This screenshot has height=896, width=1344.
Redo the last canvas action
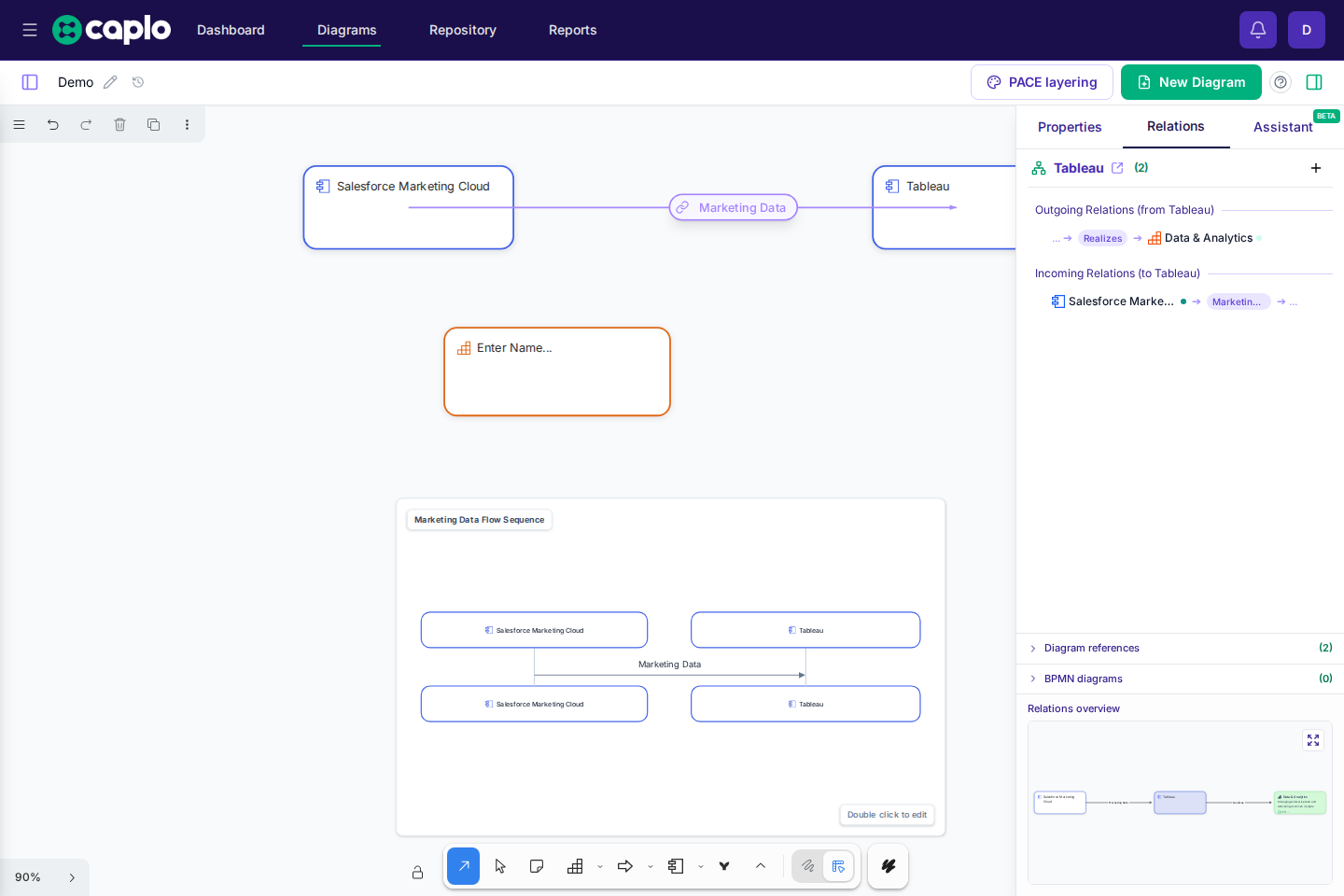coord(86,124)
